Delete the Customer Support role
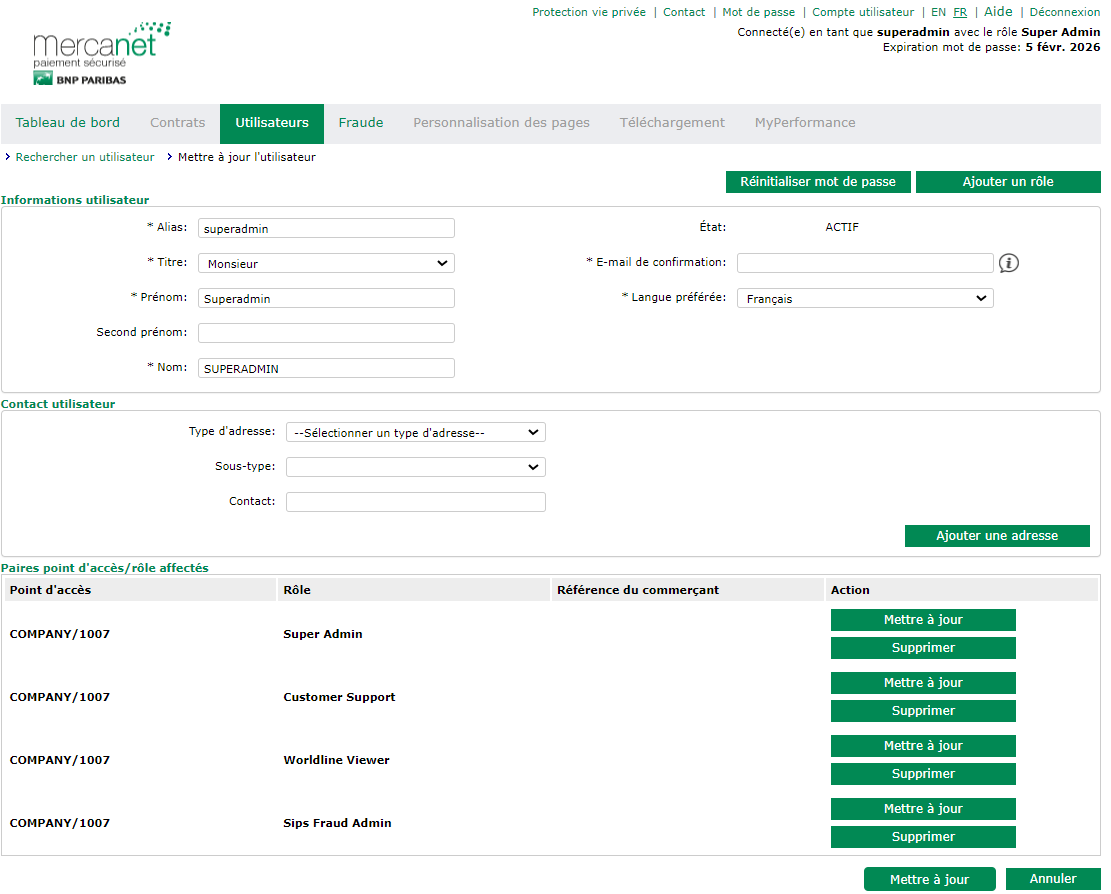 pyautogui.click(x=923, y=711)
